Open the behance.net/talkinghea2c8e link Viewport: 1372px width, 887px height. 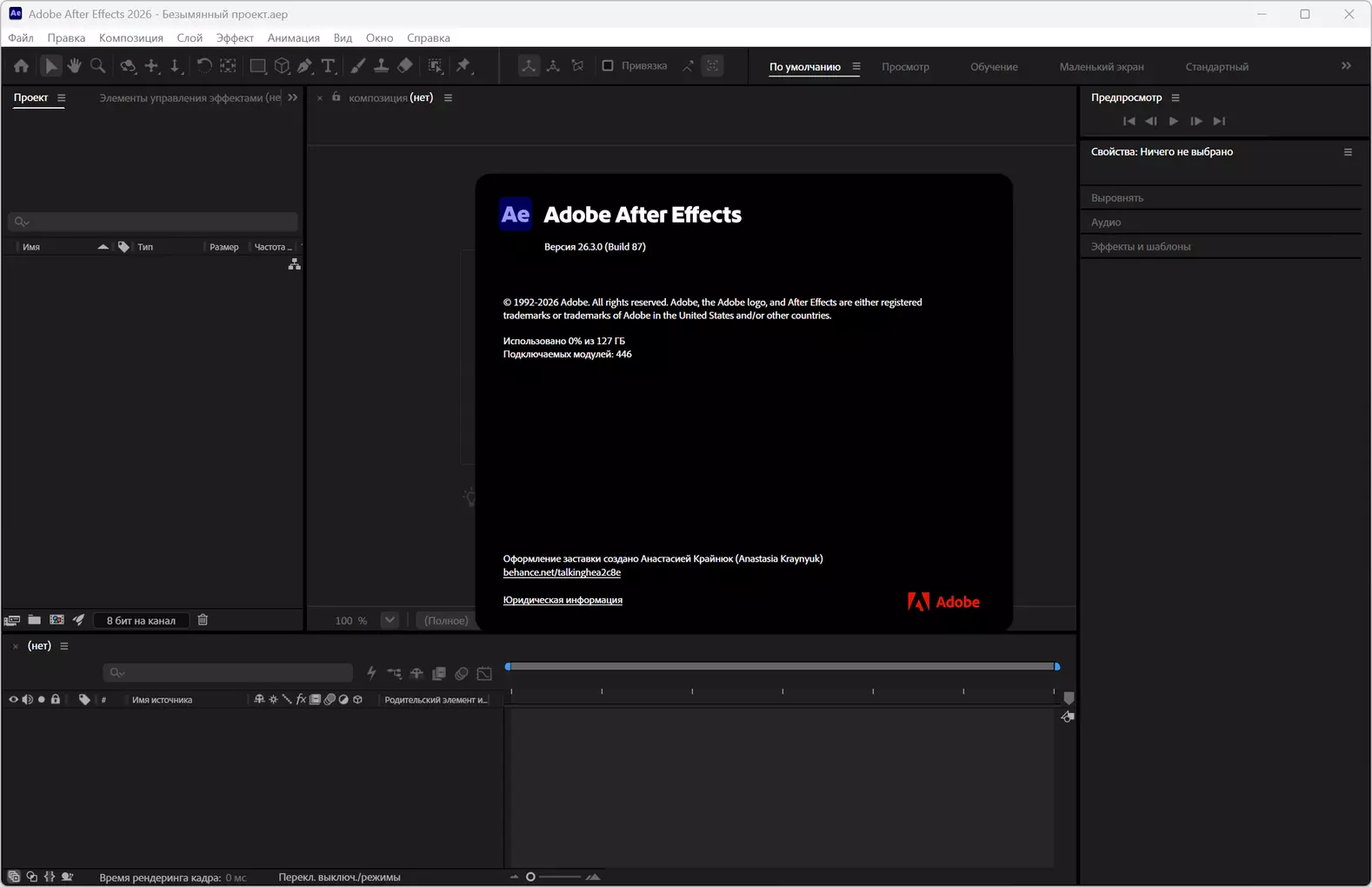pyautogui.click(x=562, y=572)
